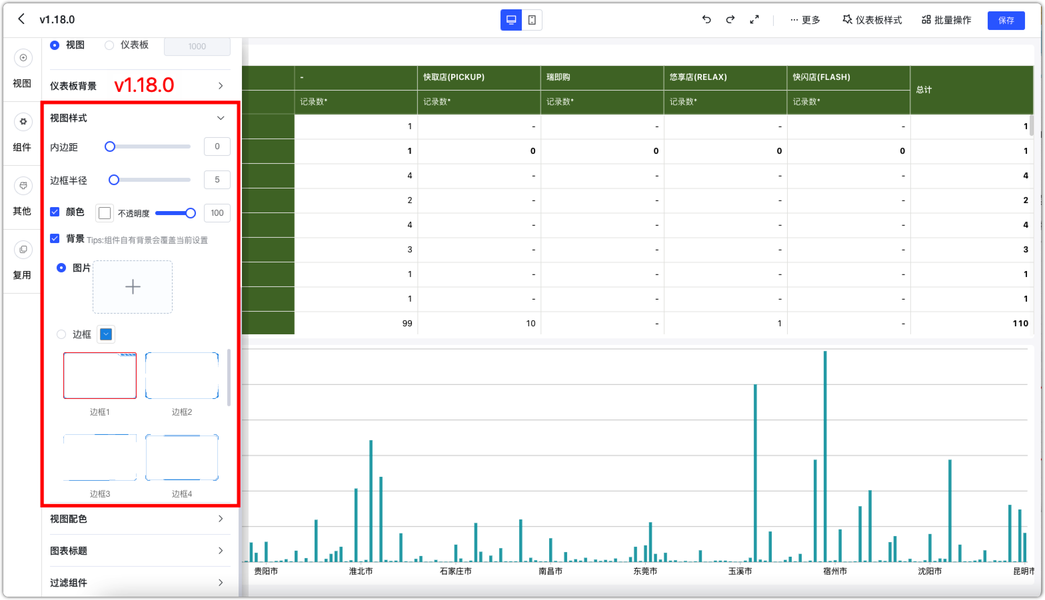Redo the last change

730,20
